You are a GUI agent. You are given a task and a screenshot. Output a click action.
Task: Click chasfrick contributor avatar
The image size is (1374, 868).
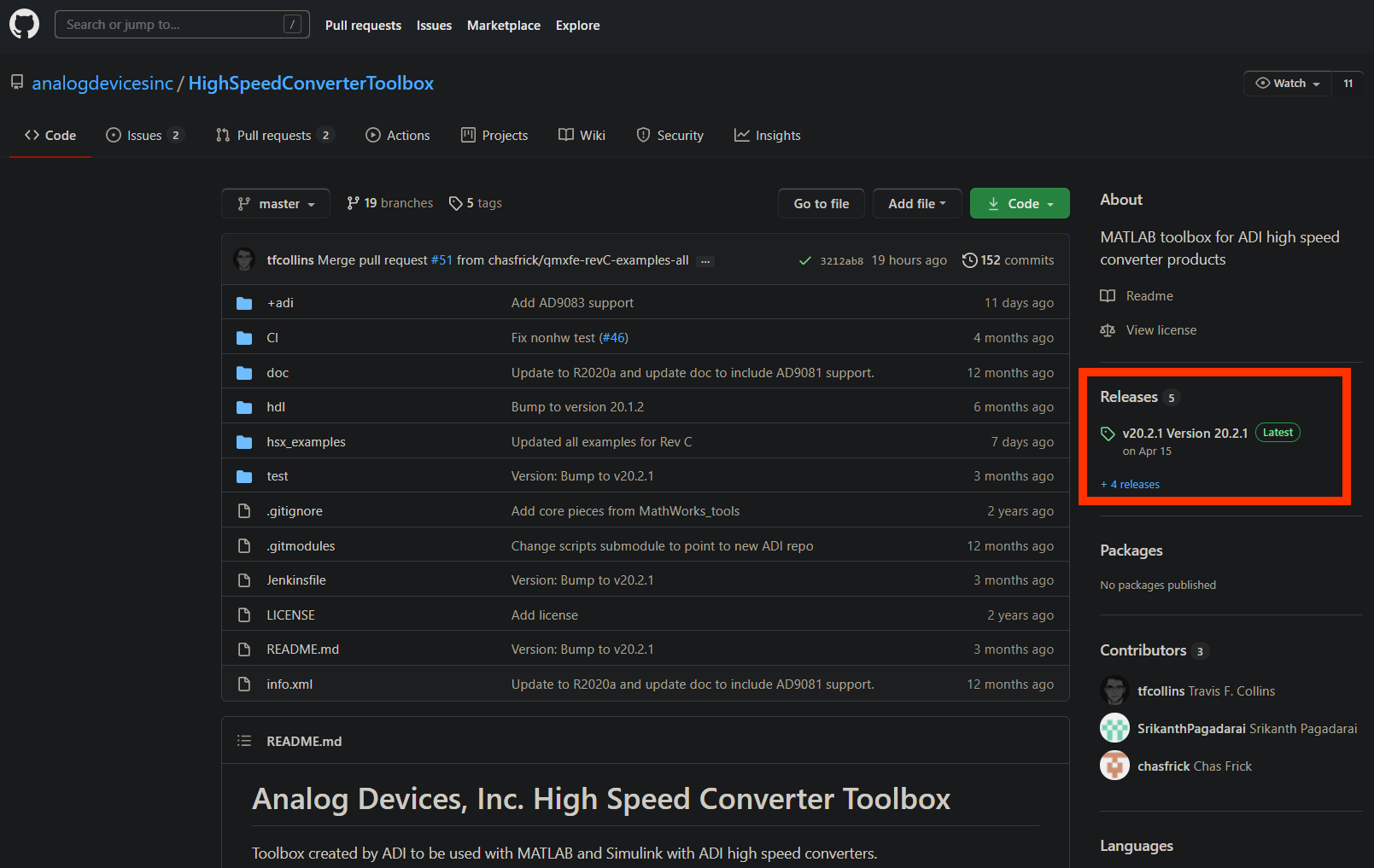coord(1114,766)
